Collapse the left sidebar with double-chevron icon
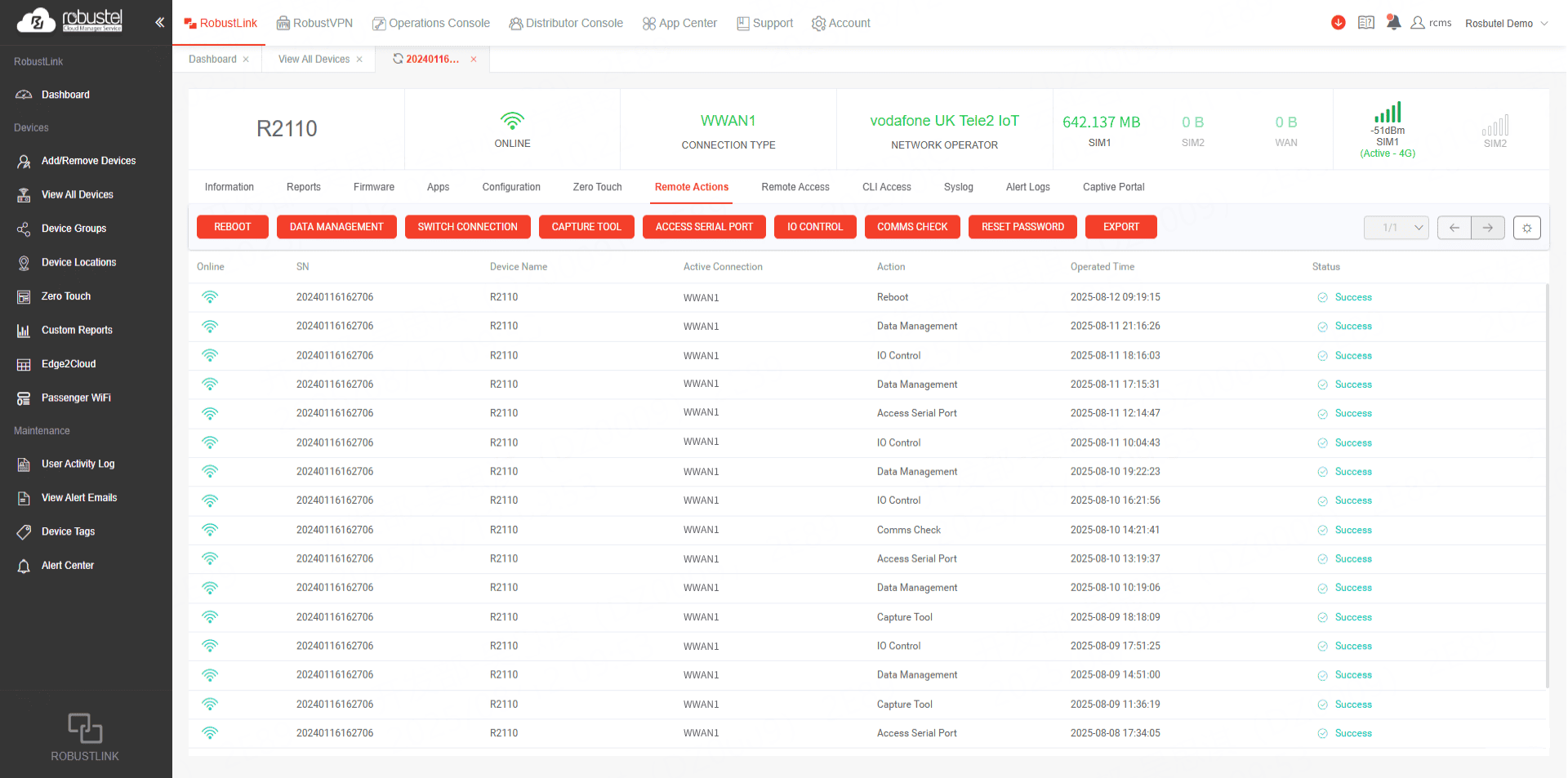 (x=159, y=23)
